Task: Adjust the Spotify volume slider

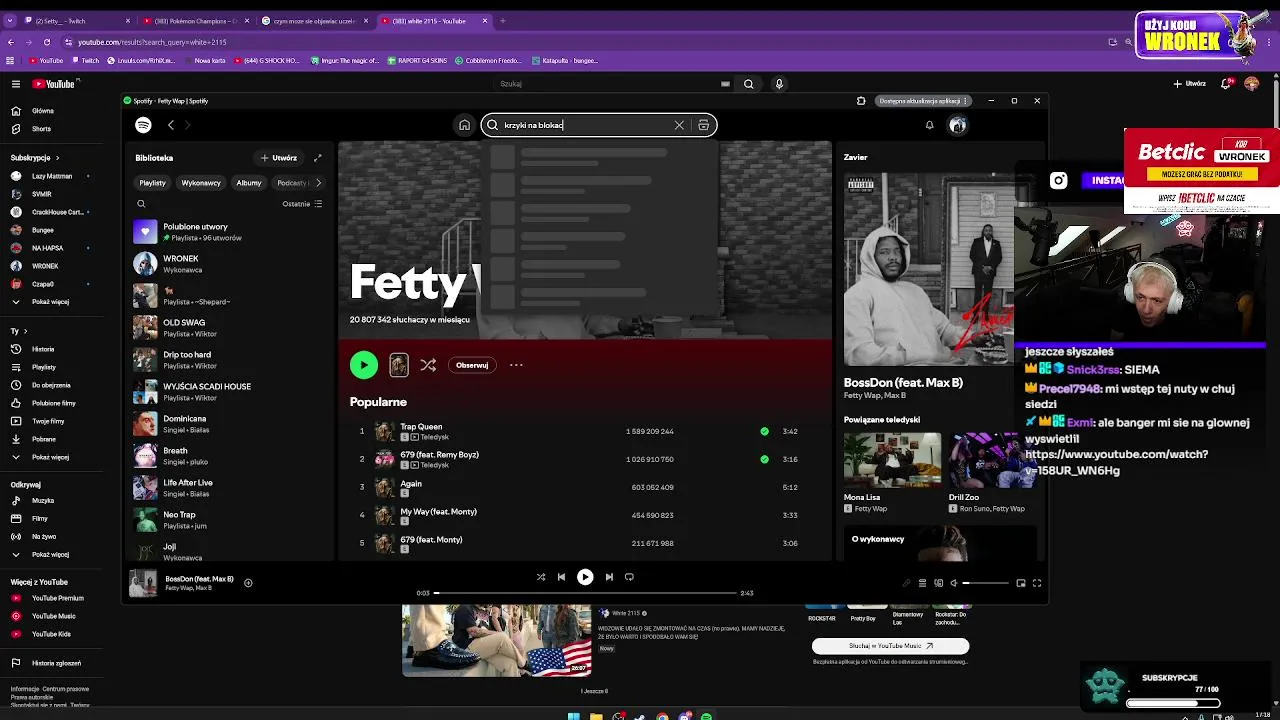Action: (x=985, y=583)
